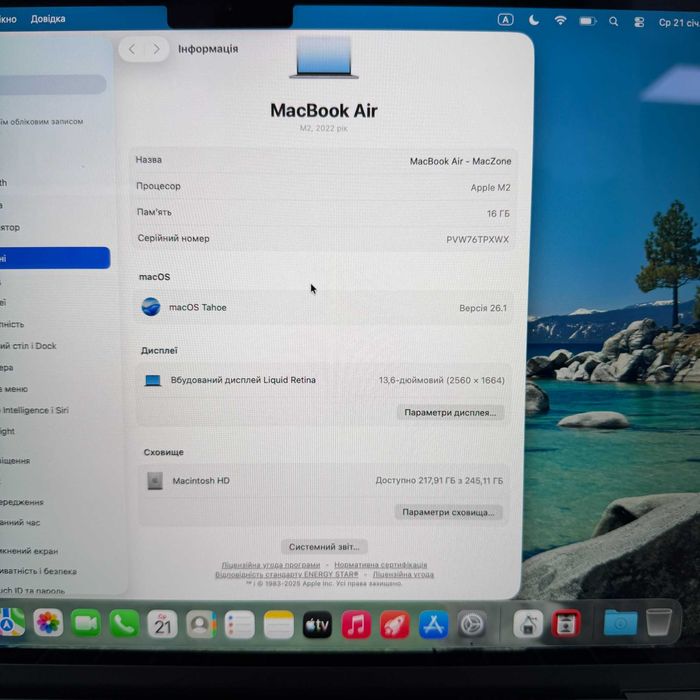
Task: Open red Photo Booth icon in dock
Action: (x=566, y=623)
